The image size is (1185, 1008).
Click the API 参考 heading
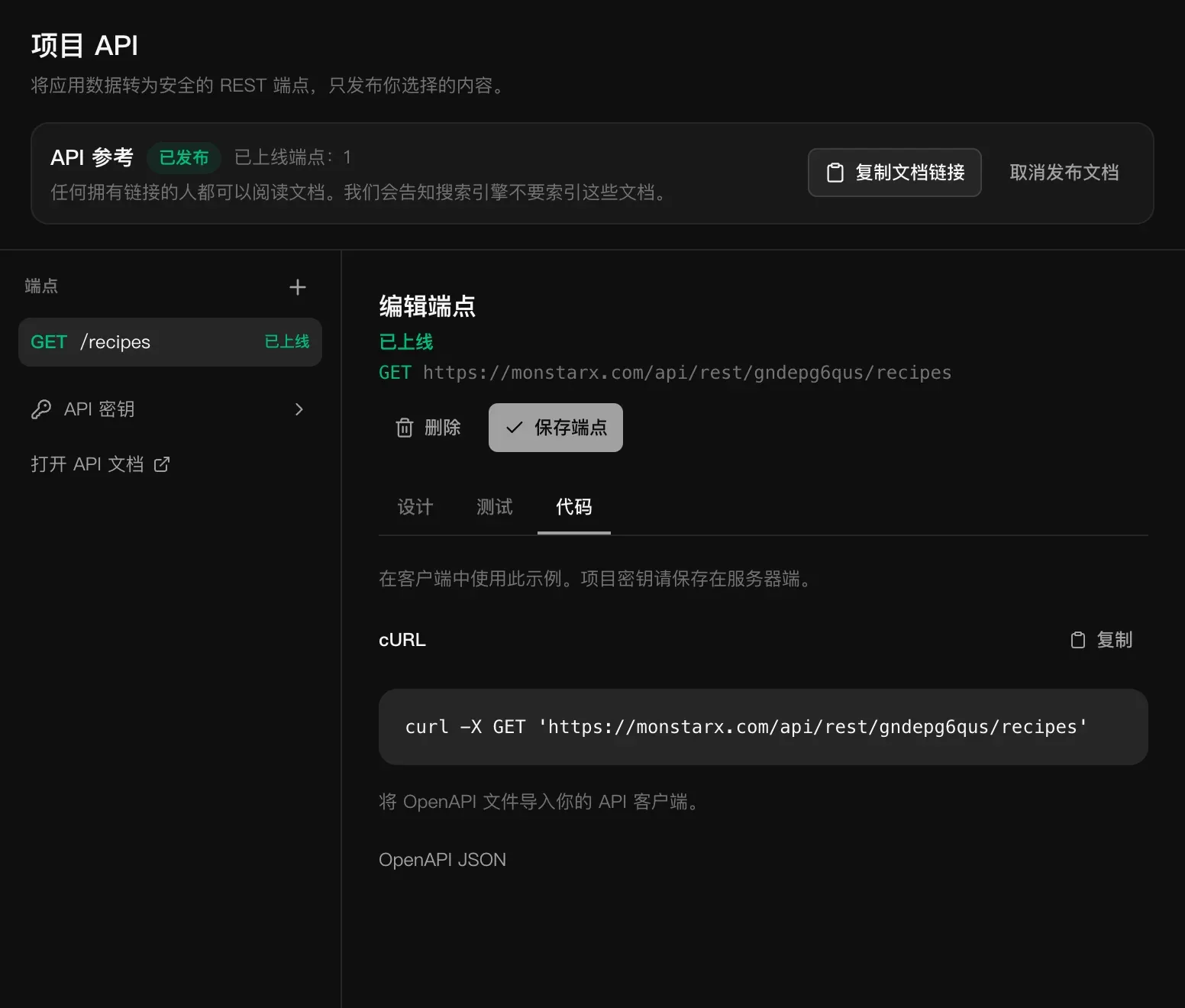pyautogui.click(x=92, y=157)
